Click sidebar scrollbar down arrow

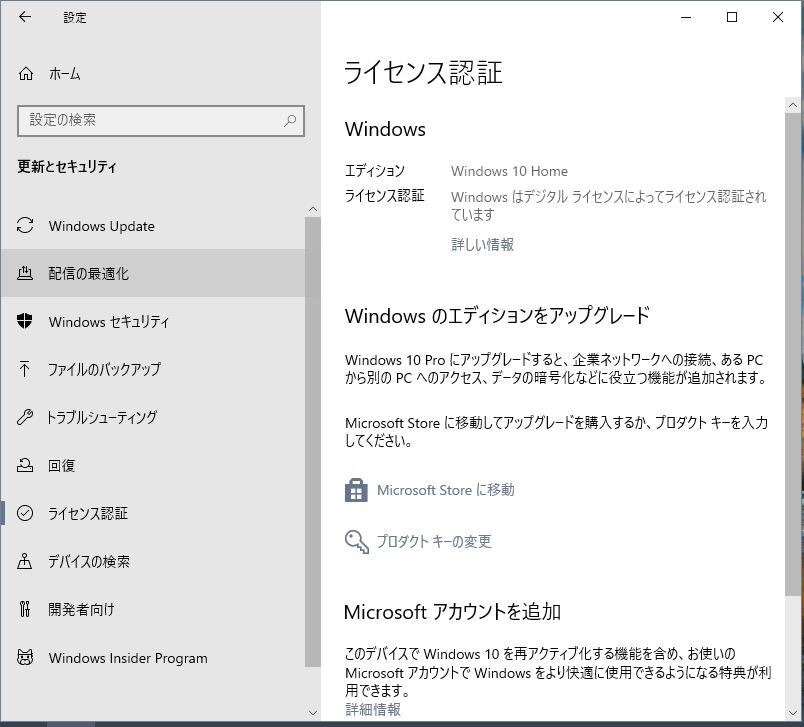coord(313,713)
